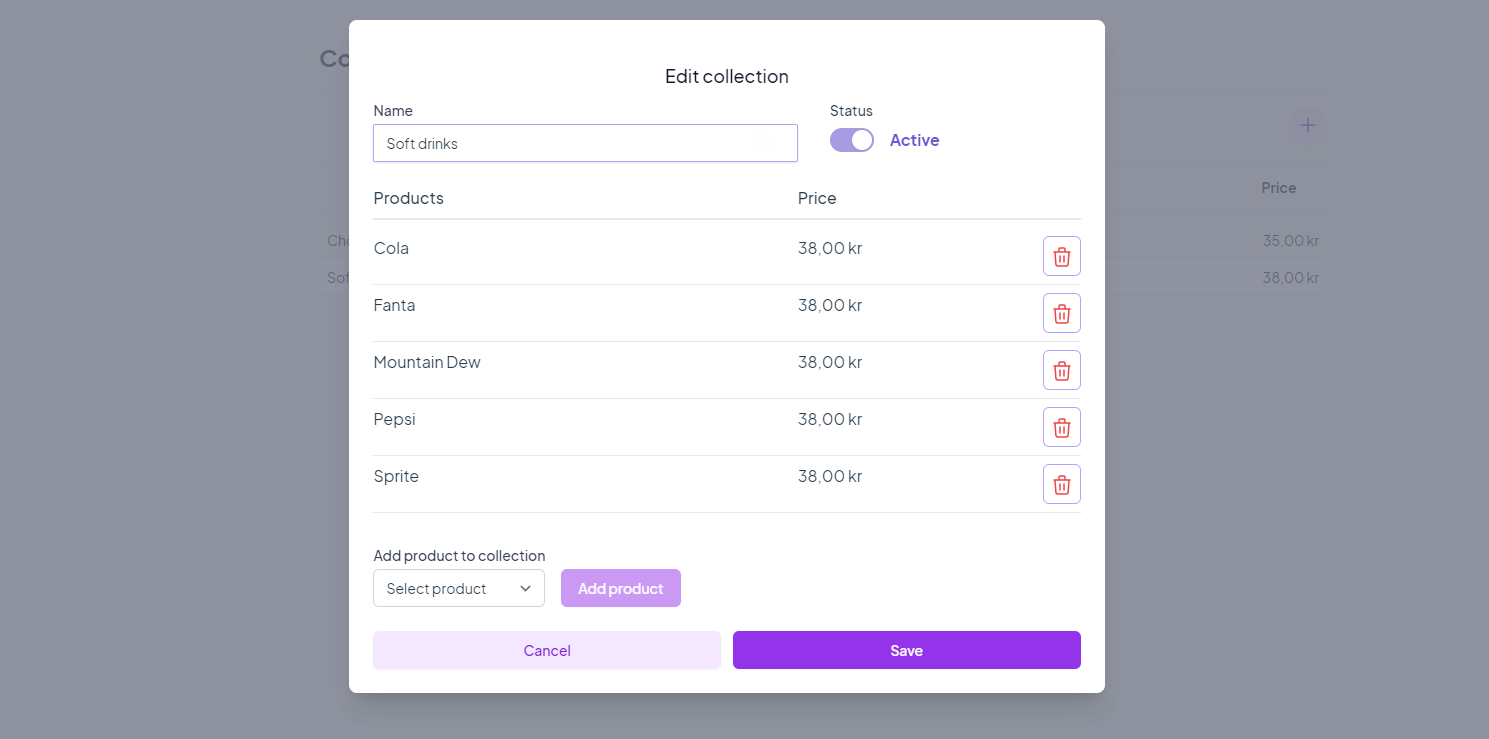
Task: Click the Add product button
Action: click(621, 588)
